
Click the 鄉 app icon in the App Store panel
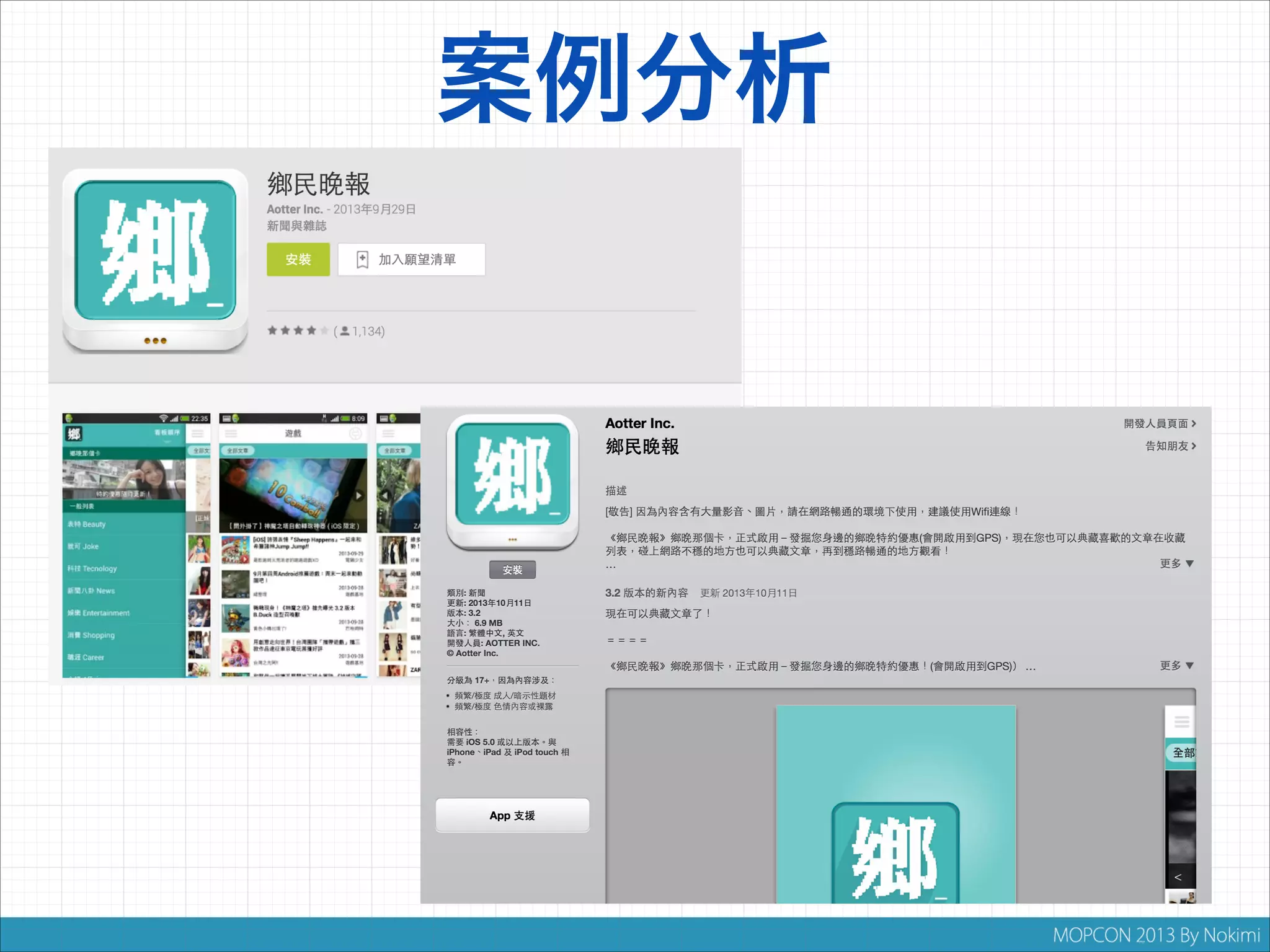pyautogui.click(x=512, y=483)
